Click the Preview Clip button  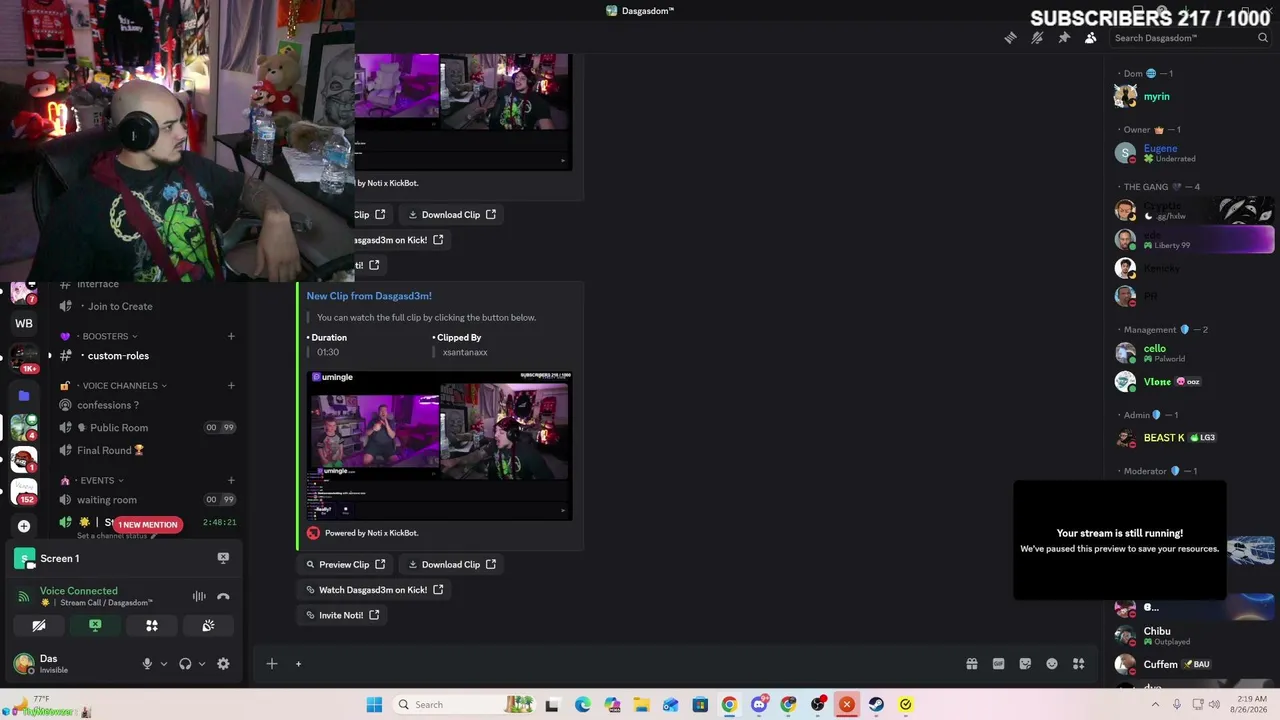(346, 564)
